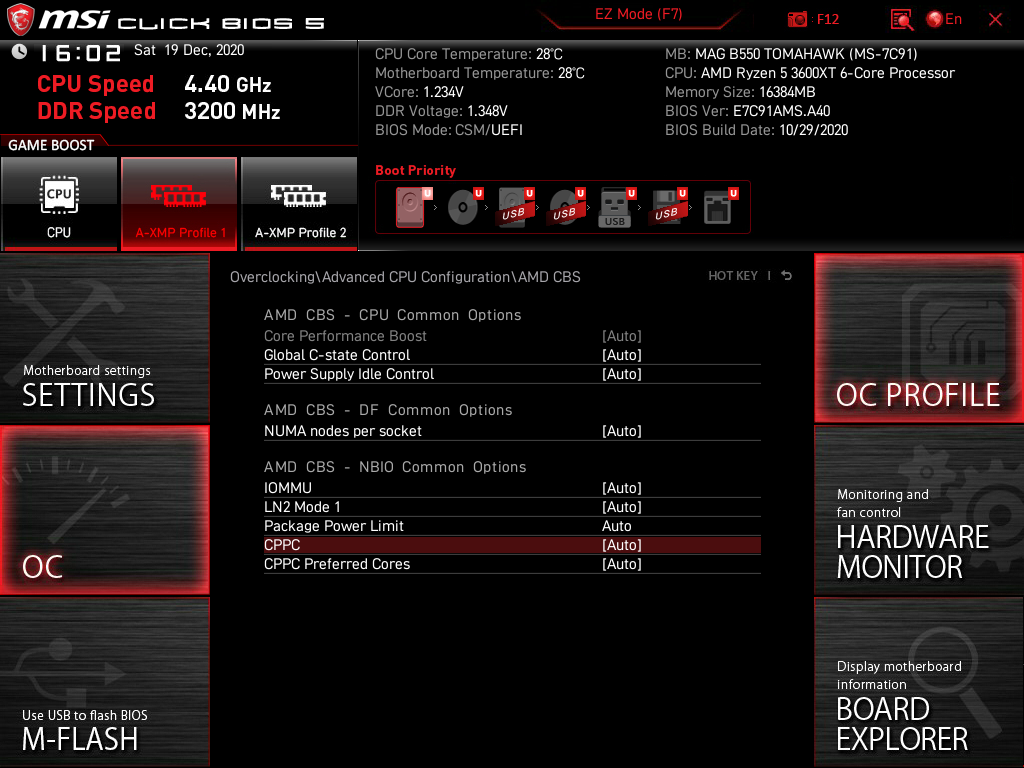Select the hard disk boot priority device
The width and height of the screenshot is (1024, 768).
point(411,207)
